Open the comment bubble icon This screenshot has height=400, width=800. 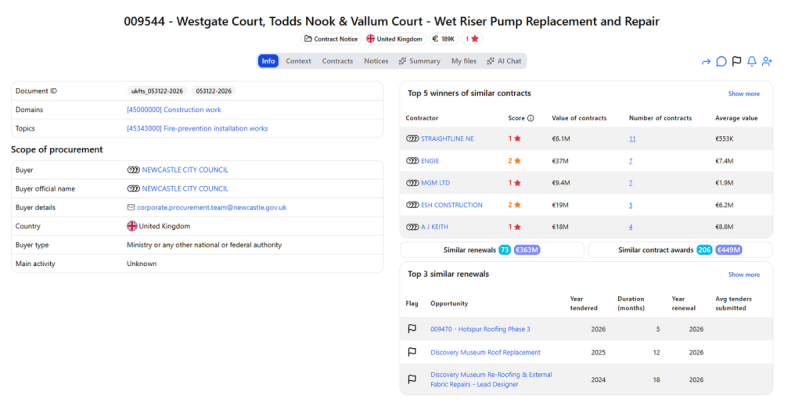tap(721, 62)
